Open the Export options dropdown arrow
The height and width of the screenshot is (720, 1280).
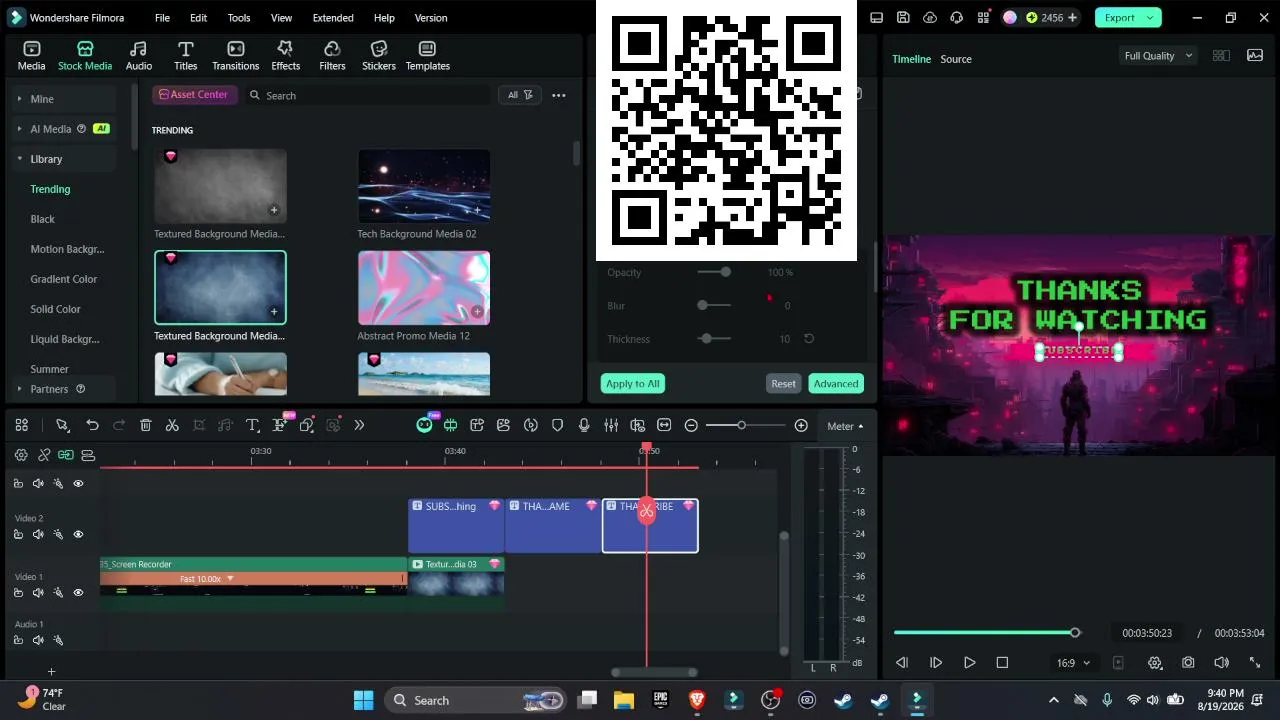tap(1150, 17)
